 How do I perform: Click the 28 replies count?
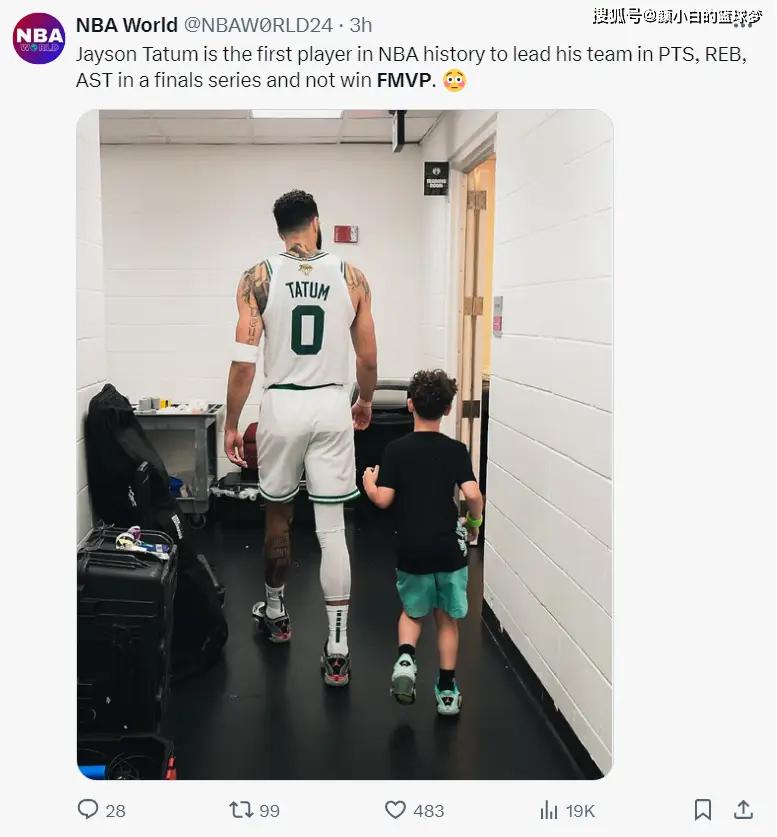coord(115,811)
